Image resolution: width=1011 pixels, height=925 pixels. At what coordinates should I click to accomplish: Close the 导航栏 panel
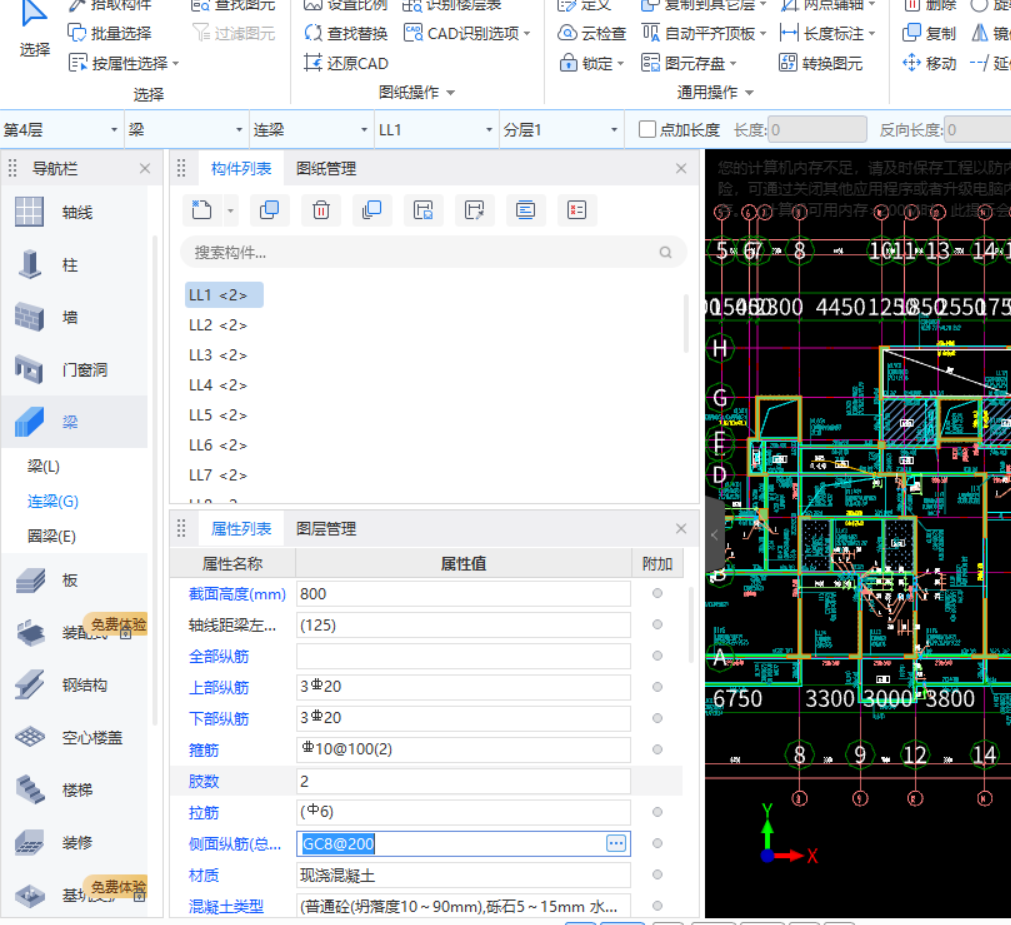[145, 168]
